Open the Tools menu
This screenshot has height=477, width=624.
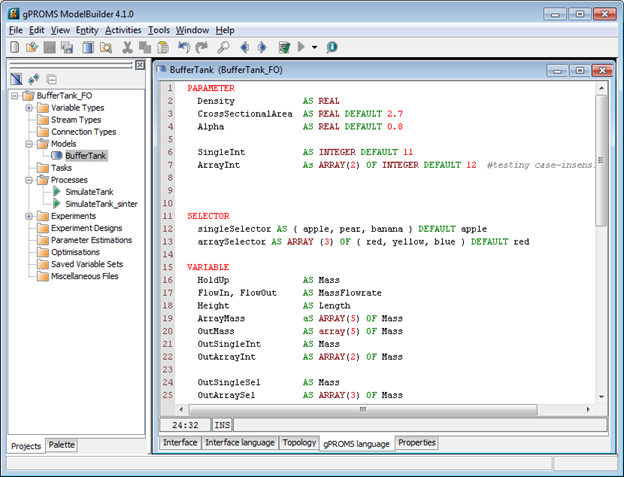(159, 30)
